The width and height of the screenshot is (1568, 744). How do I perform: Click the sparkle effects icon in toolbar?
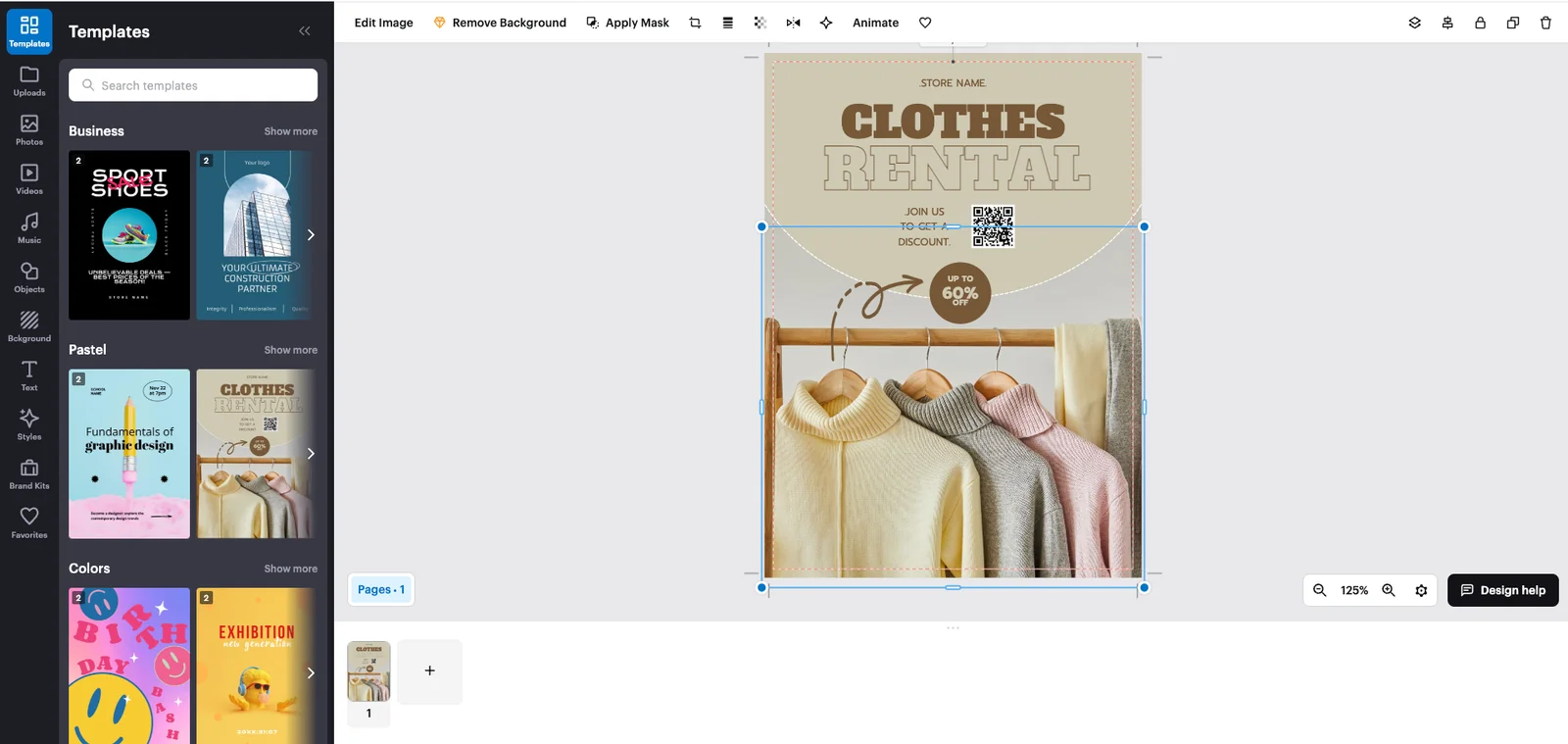pos(826,23)
